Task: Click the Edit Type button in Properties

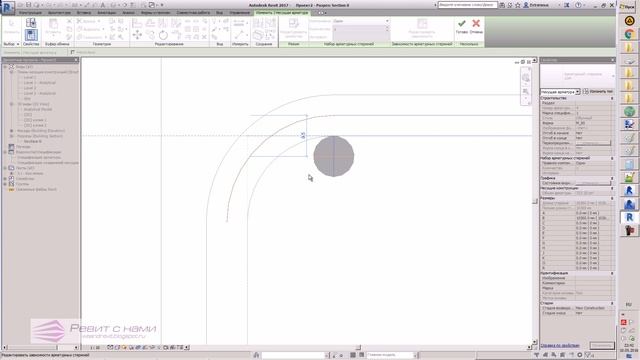Action: pos(598,92)
